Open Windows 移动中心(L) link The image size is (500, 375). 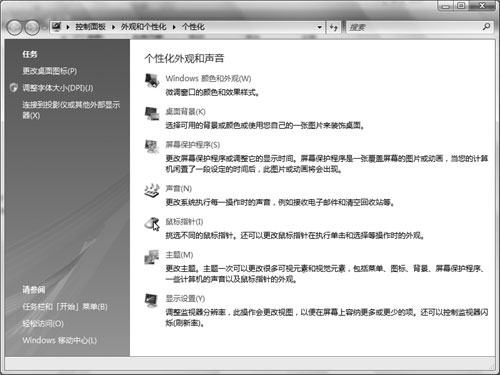coord(60,340)
